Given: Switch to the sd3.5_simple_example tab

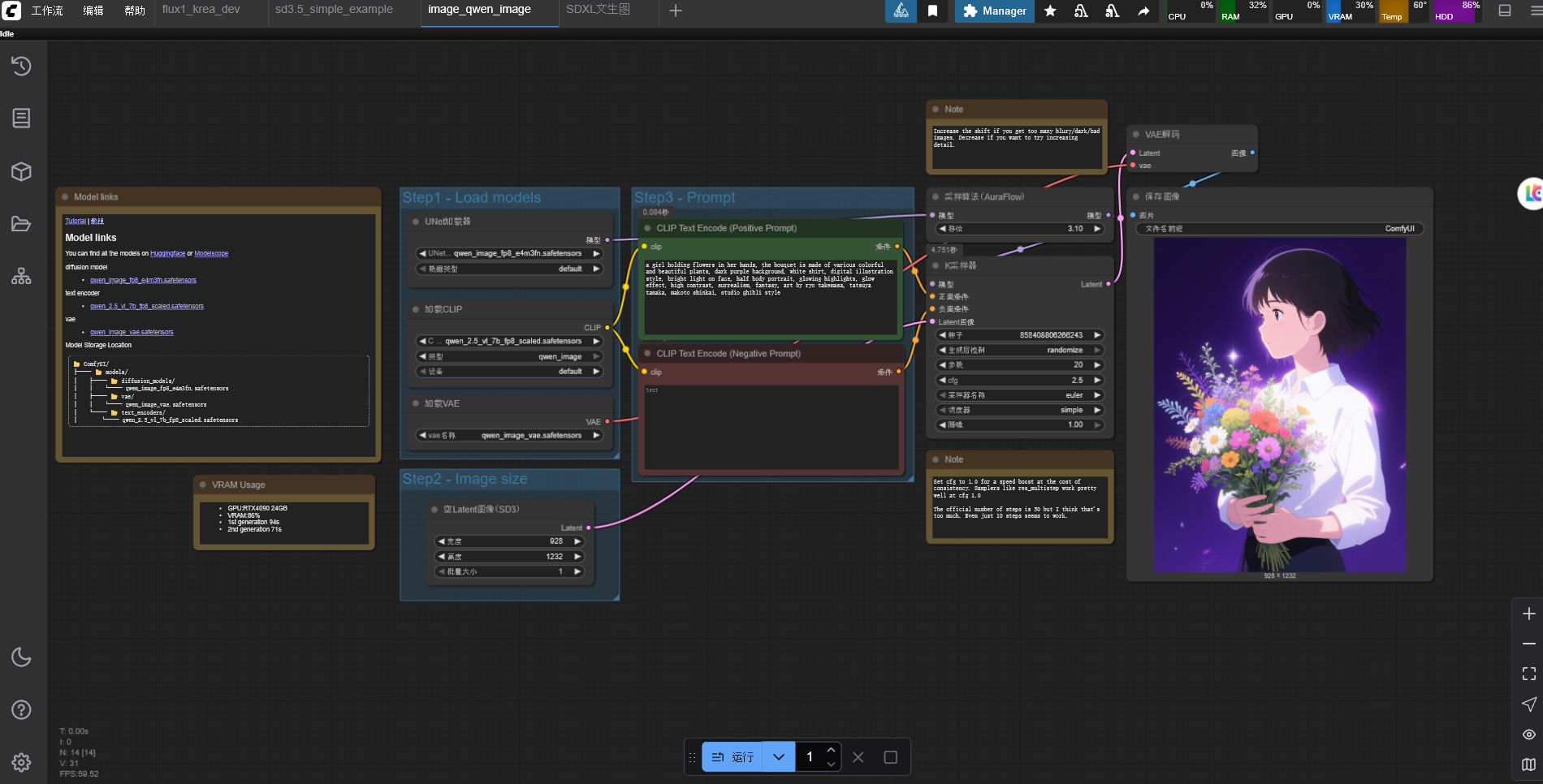Looking at the screenshot, I should pyautogui.click(x=334, y=10).
